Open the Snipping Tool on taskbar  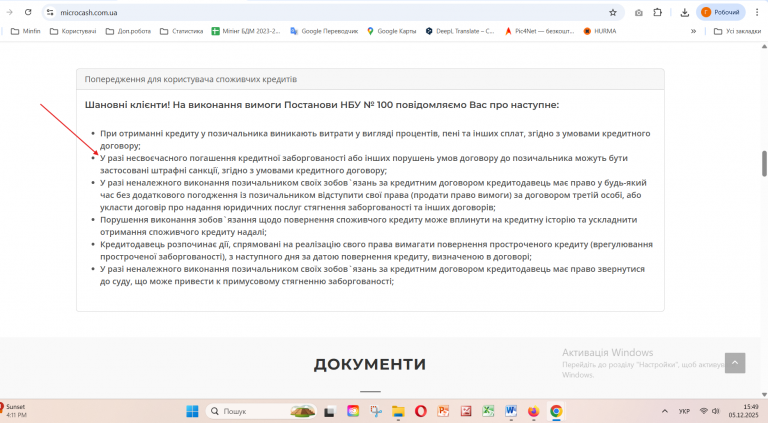(376, 411)
